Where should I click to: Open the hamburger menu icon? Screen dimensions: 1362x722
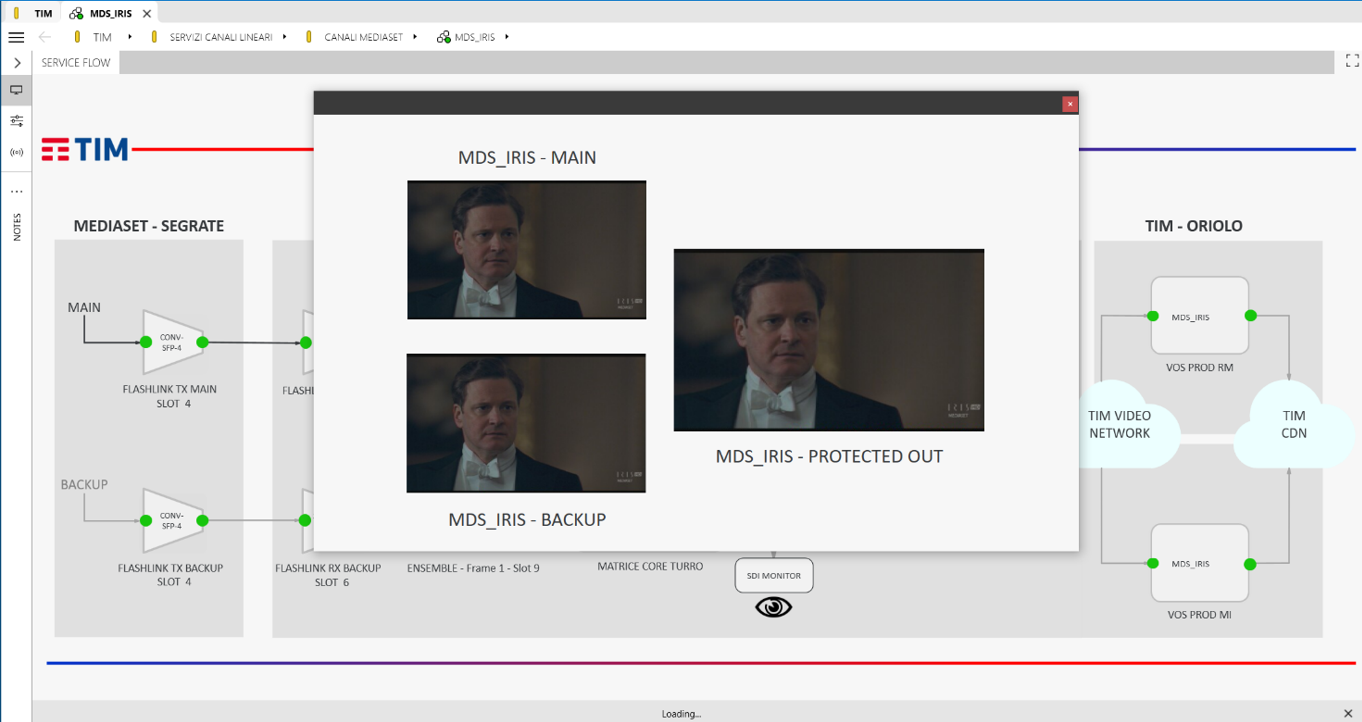point(16,37)
